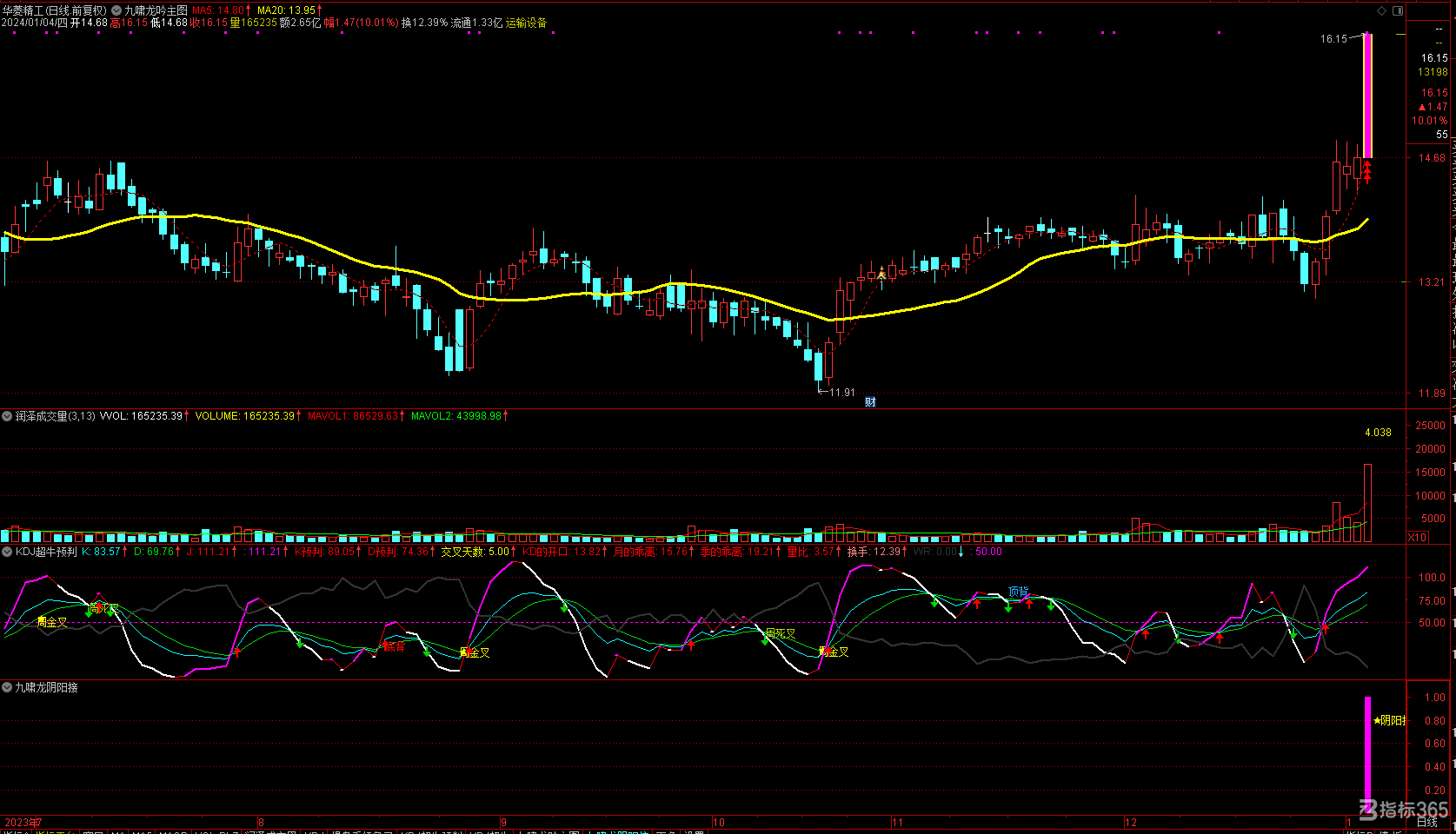Click the 16.15 high price annotation on chart
This screenshot has height=834, width=1456.
click(1333, 38)
